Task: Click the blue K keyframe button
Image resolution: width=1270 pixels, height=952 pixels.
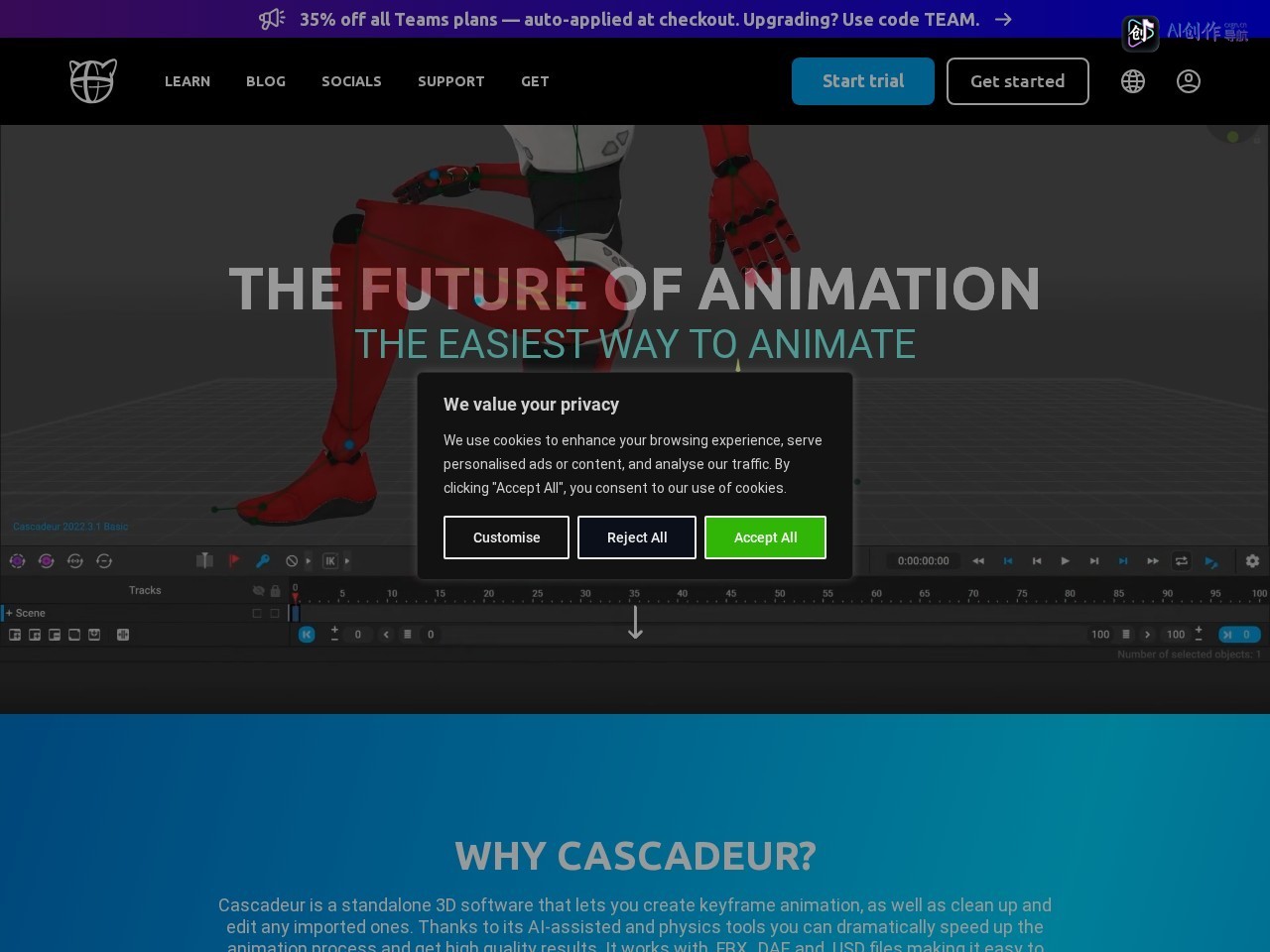Action: (307, 635)
